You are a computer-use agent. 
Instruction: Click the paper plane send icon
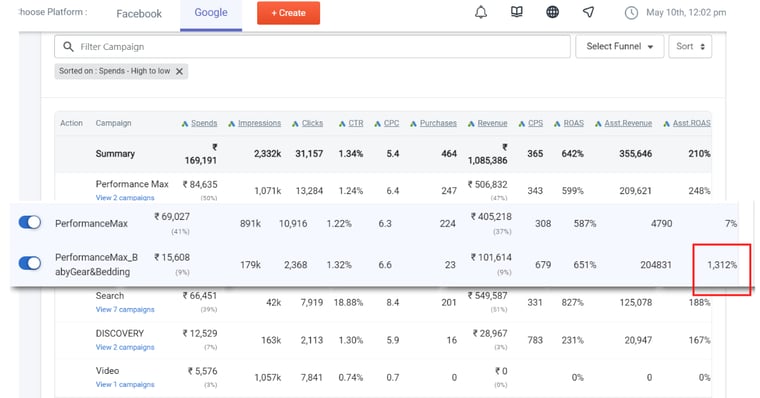[588, 12]
